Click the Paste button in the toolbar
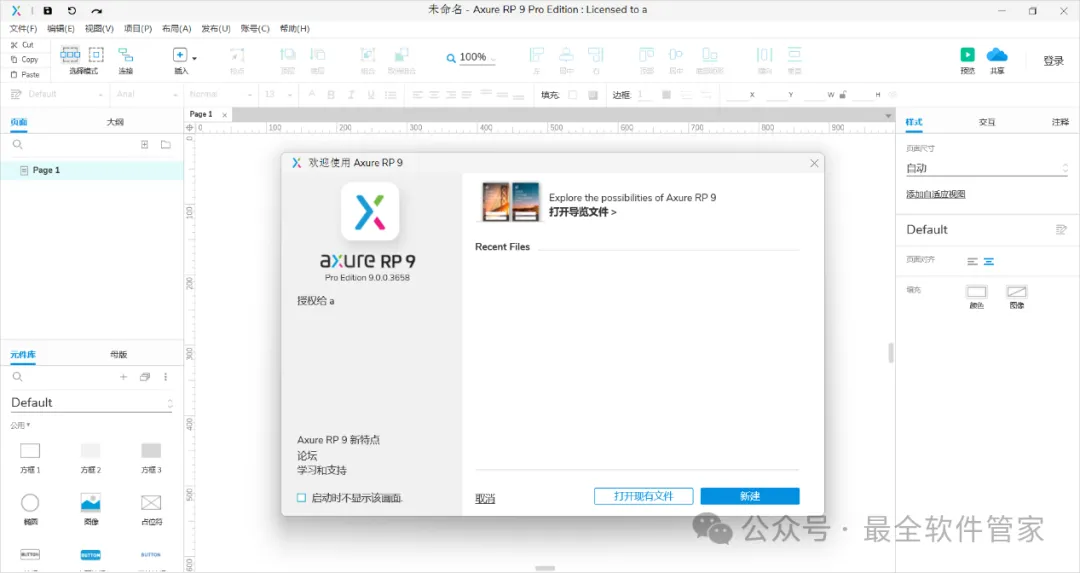This screenshot has height=573, width=1080. 24,74
